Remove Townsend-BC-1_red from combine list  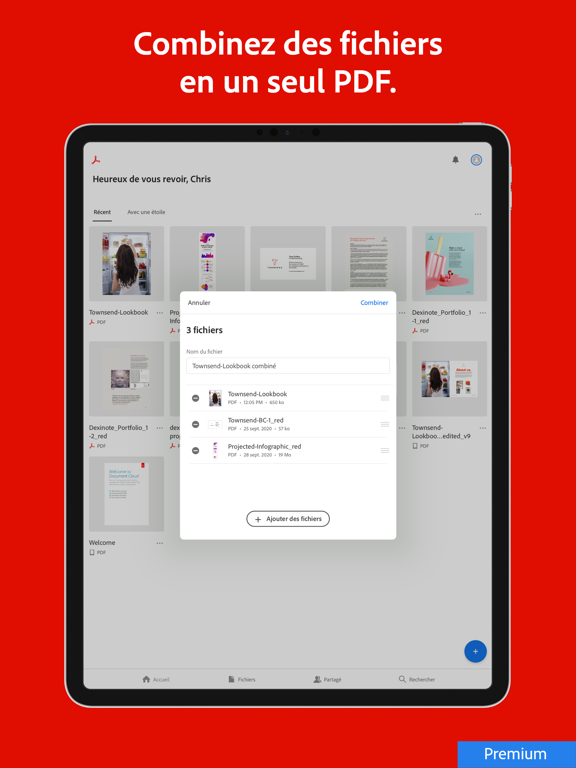coord(195,424)
